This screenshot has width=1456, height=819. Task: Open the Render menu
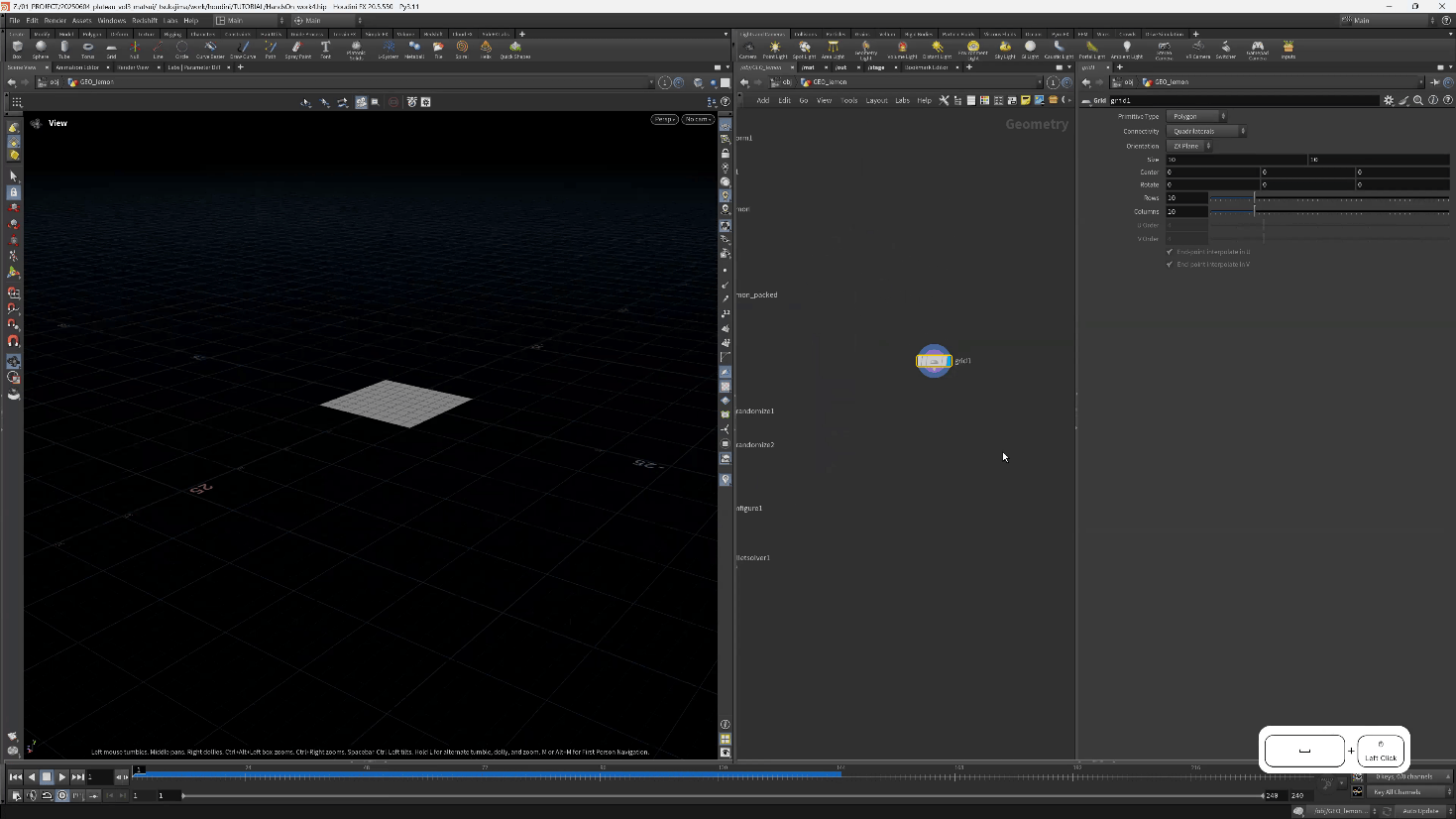click(56, 20)
